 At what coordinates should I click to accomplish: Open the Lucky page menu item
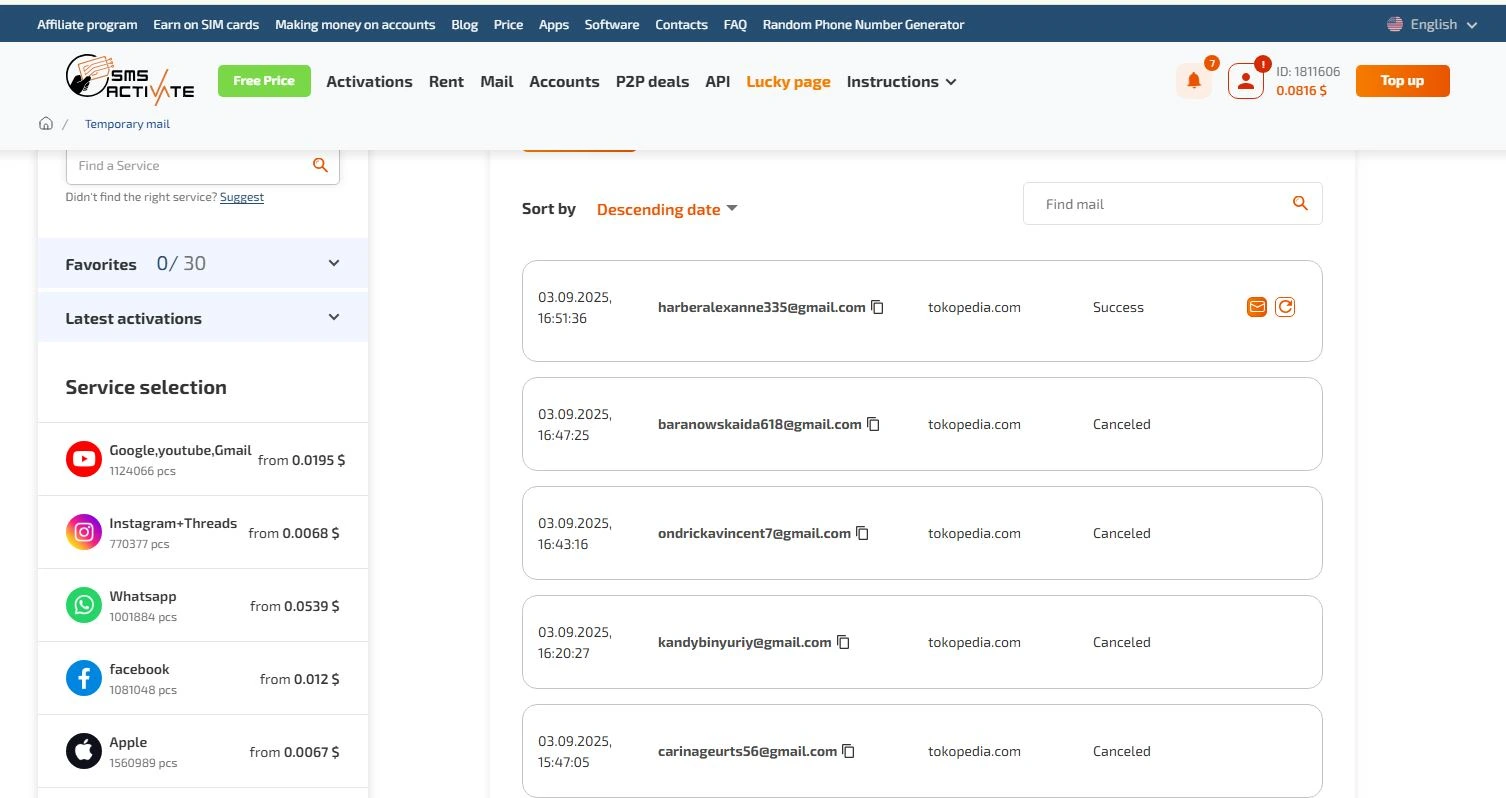(788, 82)
